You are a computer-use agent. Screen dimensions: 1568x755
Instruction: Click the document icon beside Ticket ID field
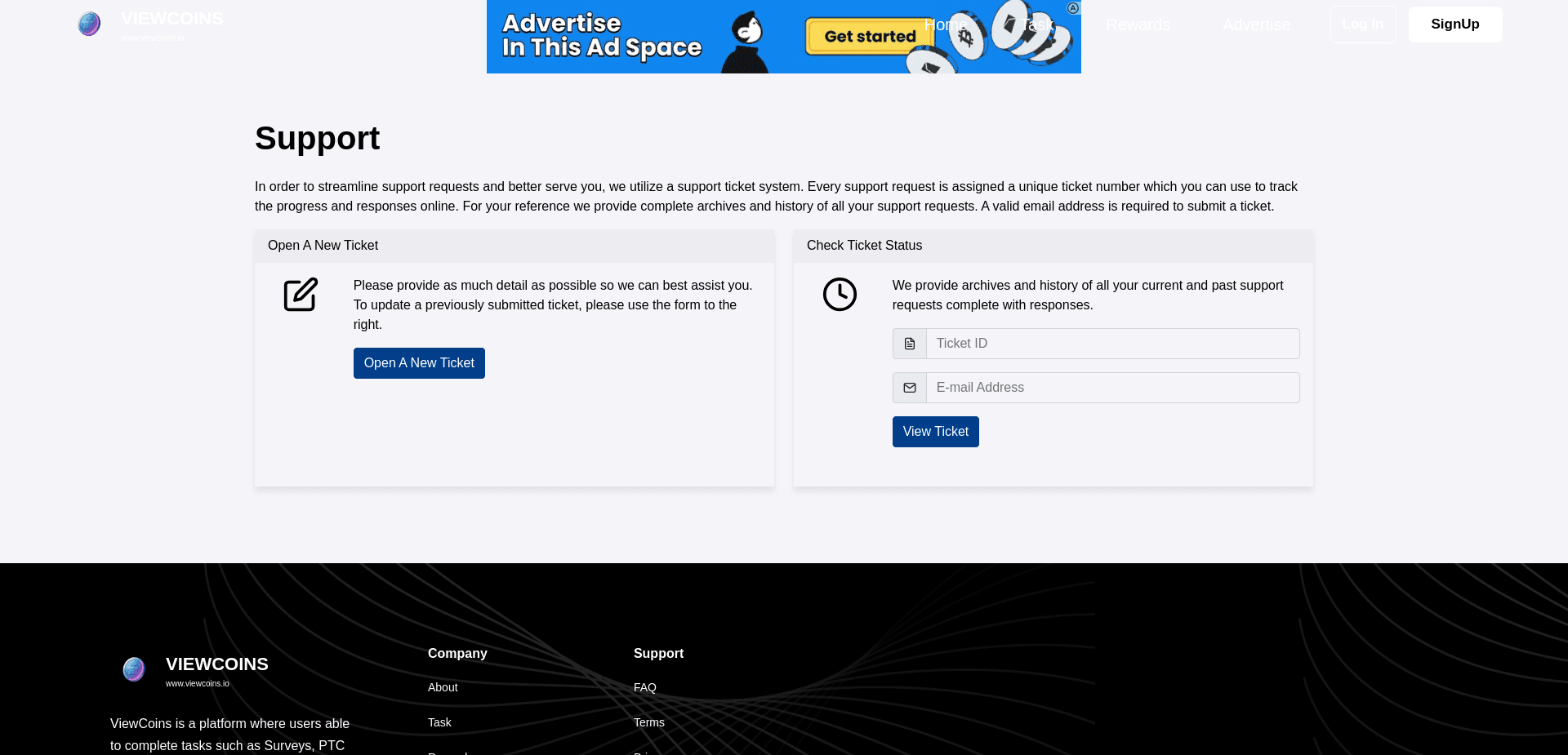(x=909, y=343)
